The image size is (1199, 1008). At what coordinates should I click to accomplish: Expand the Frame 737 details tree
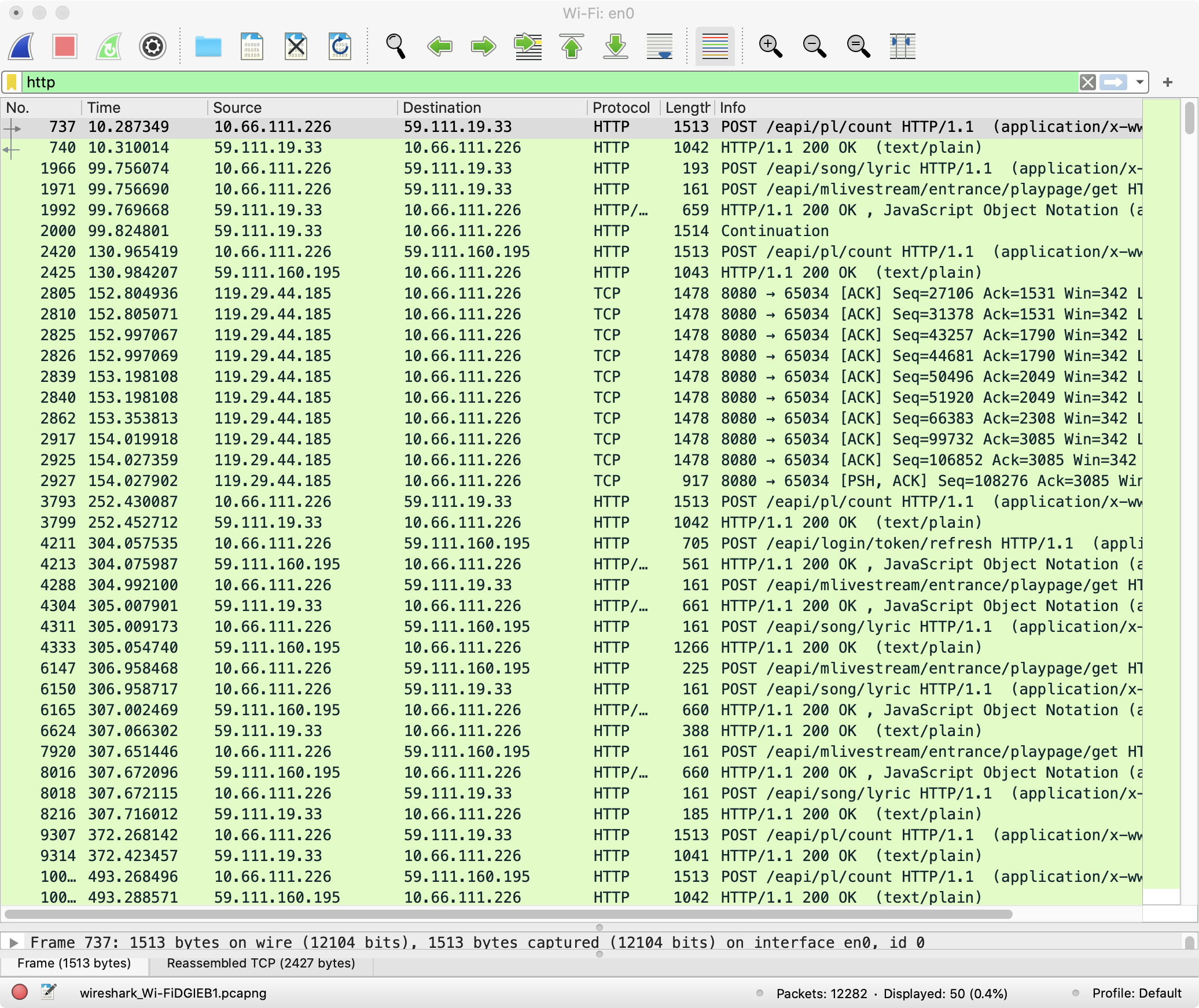[14, 943]
